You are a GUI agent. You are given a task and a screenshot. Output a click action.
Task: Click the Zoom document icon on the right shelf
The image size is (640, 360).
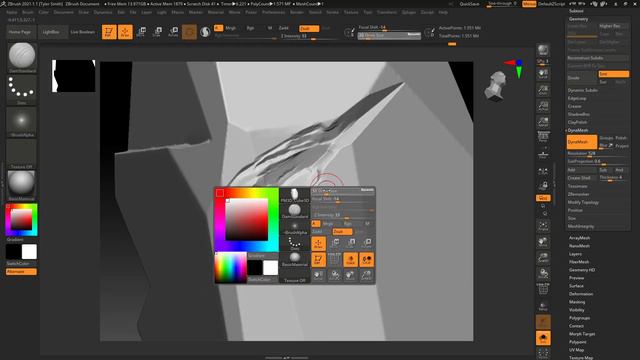click(x=543, y=89)
